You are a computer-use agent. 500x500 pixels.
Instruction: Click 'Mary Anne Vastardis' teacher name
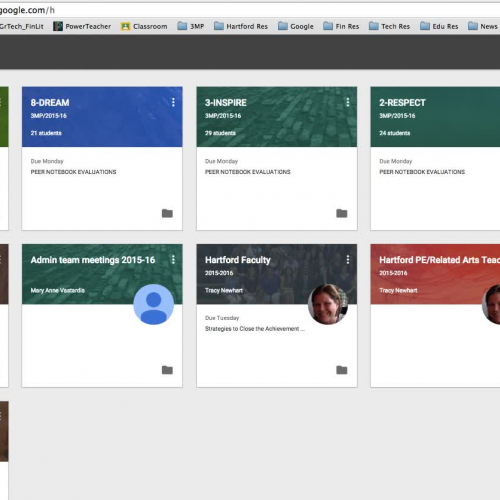58,290
